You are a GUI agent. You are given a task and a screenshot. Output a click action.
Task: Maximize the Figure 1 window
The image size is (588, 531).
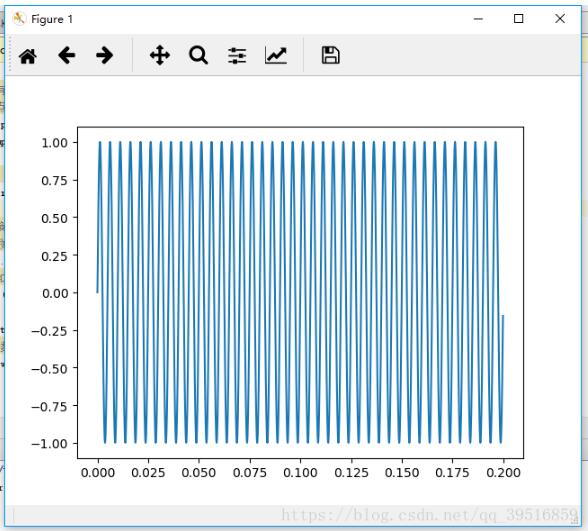tap(519, 18)
